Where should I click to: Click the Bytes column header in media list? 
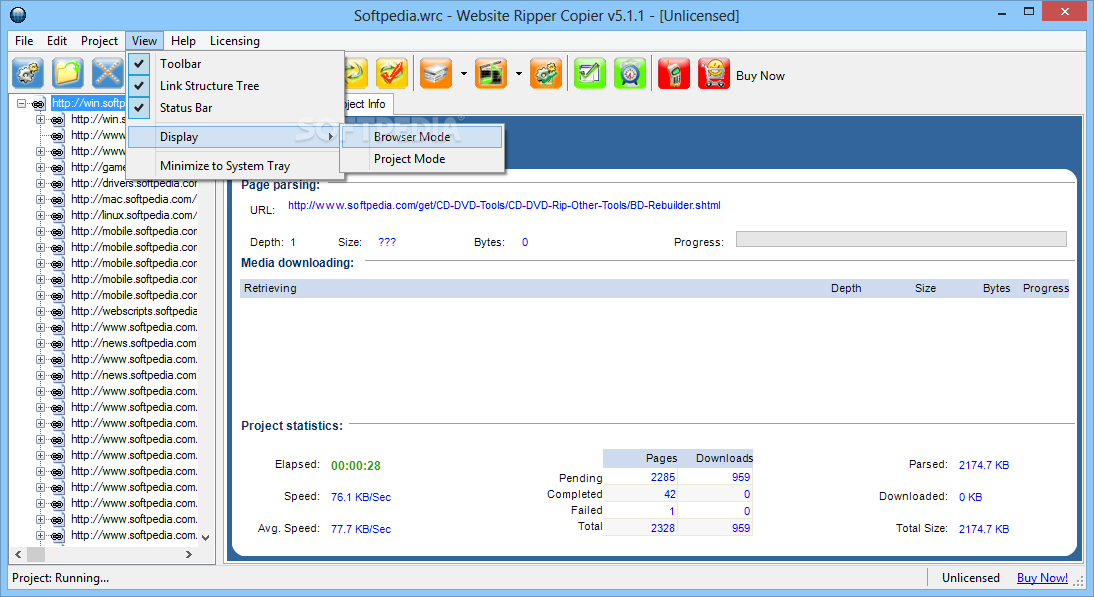pos(996,288)
